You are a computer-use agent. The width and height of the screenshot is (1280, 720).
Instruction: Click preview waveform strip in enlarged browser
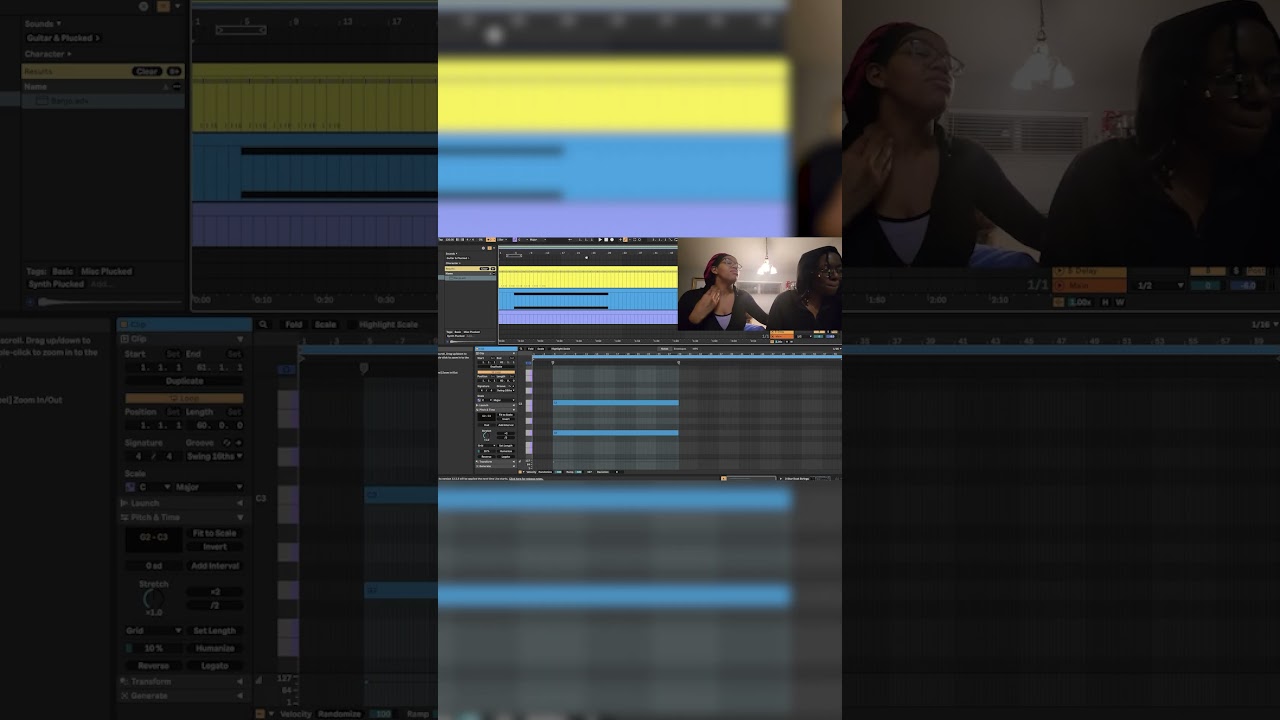point(110,300)
